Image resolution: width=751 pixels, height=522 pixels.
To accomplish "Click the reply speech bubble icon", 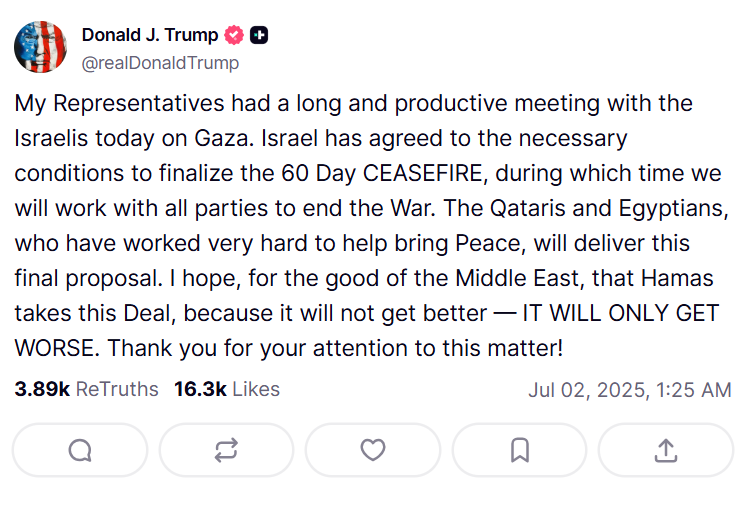I will click(80, 451).
